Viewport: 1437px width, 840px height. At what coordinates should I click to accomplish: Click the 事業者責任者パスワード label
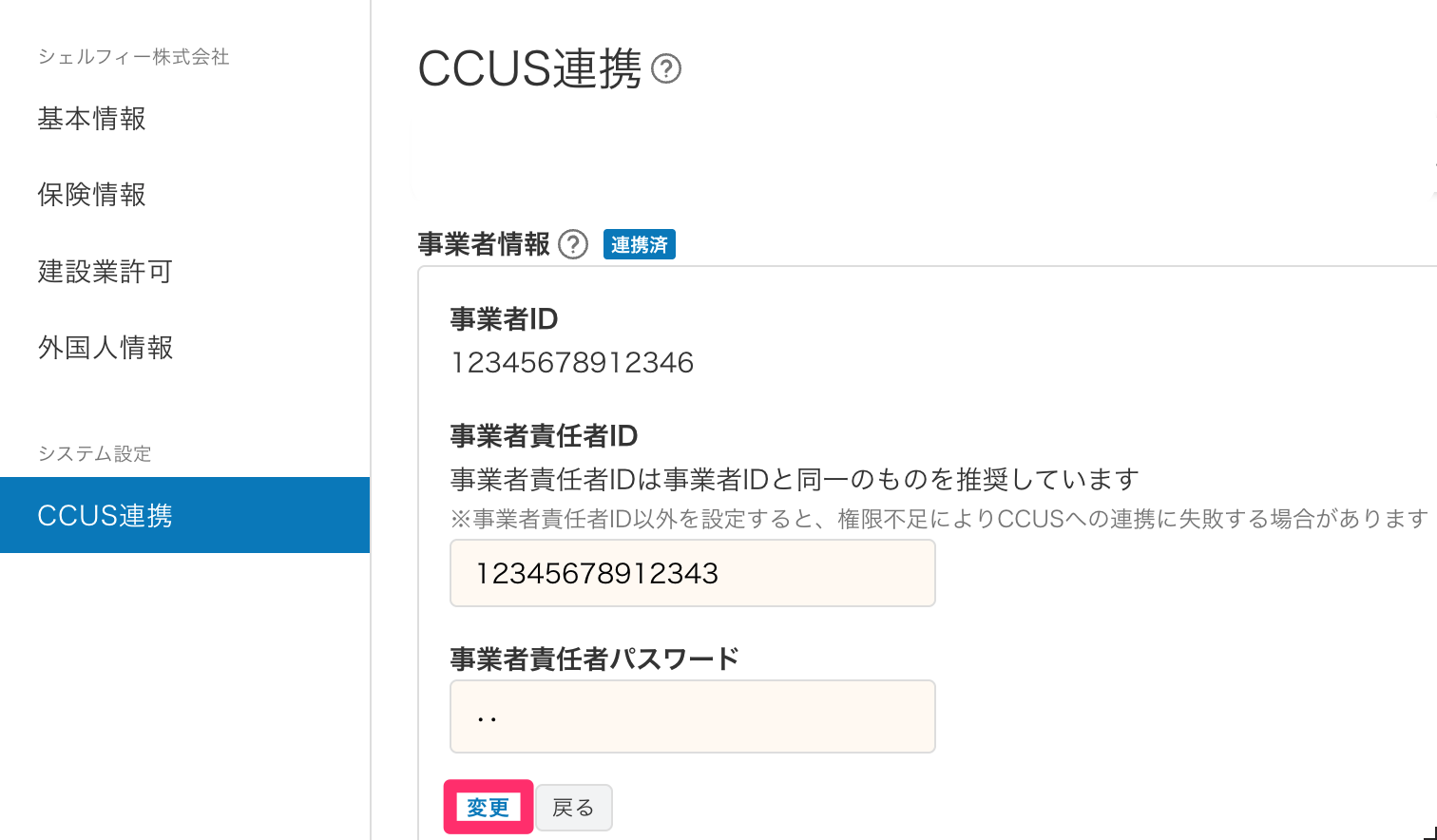pyautogui.click(x=594, y=659)
